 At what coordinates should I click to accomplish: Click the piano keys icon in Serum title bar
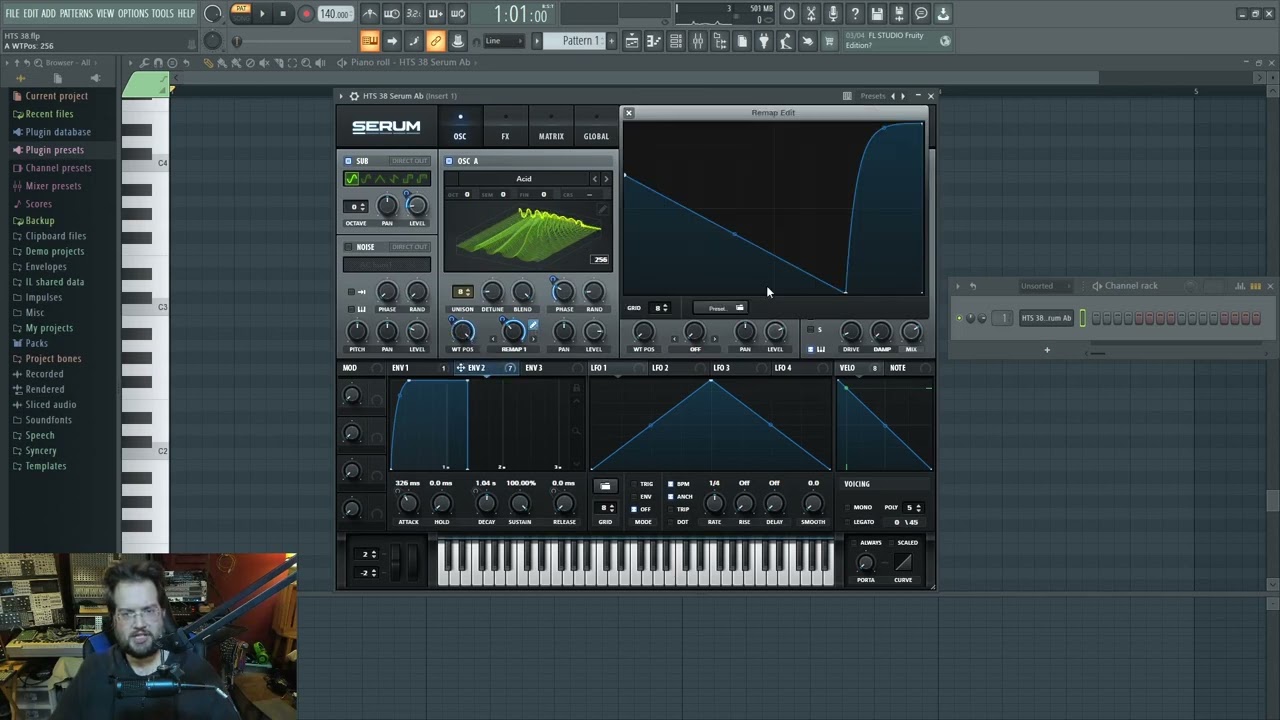[x=847, y=96]
